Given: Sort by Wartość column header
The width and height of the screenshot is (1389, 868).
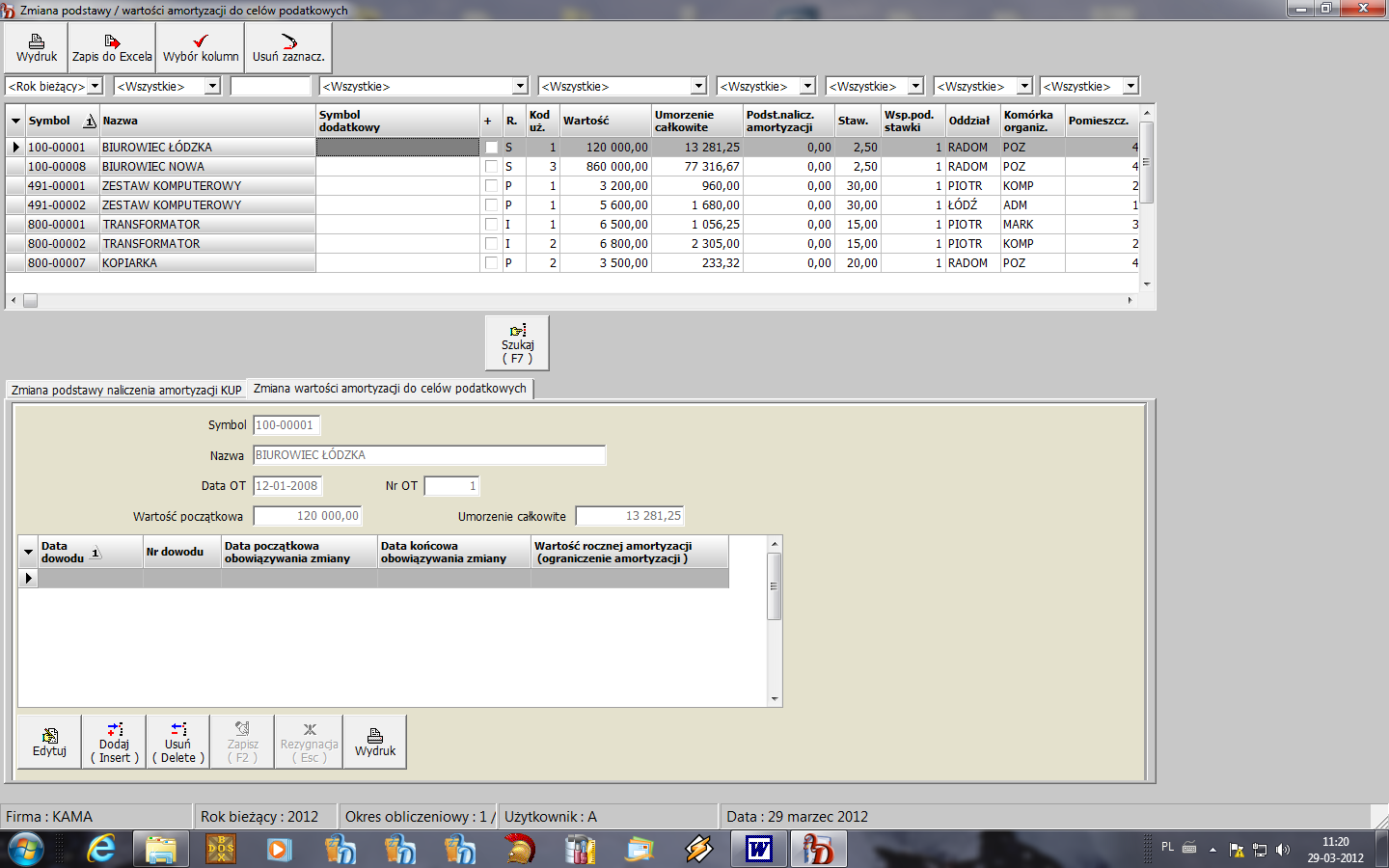Looking at the screenshot, I should pos(606,121).
